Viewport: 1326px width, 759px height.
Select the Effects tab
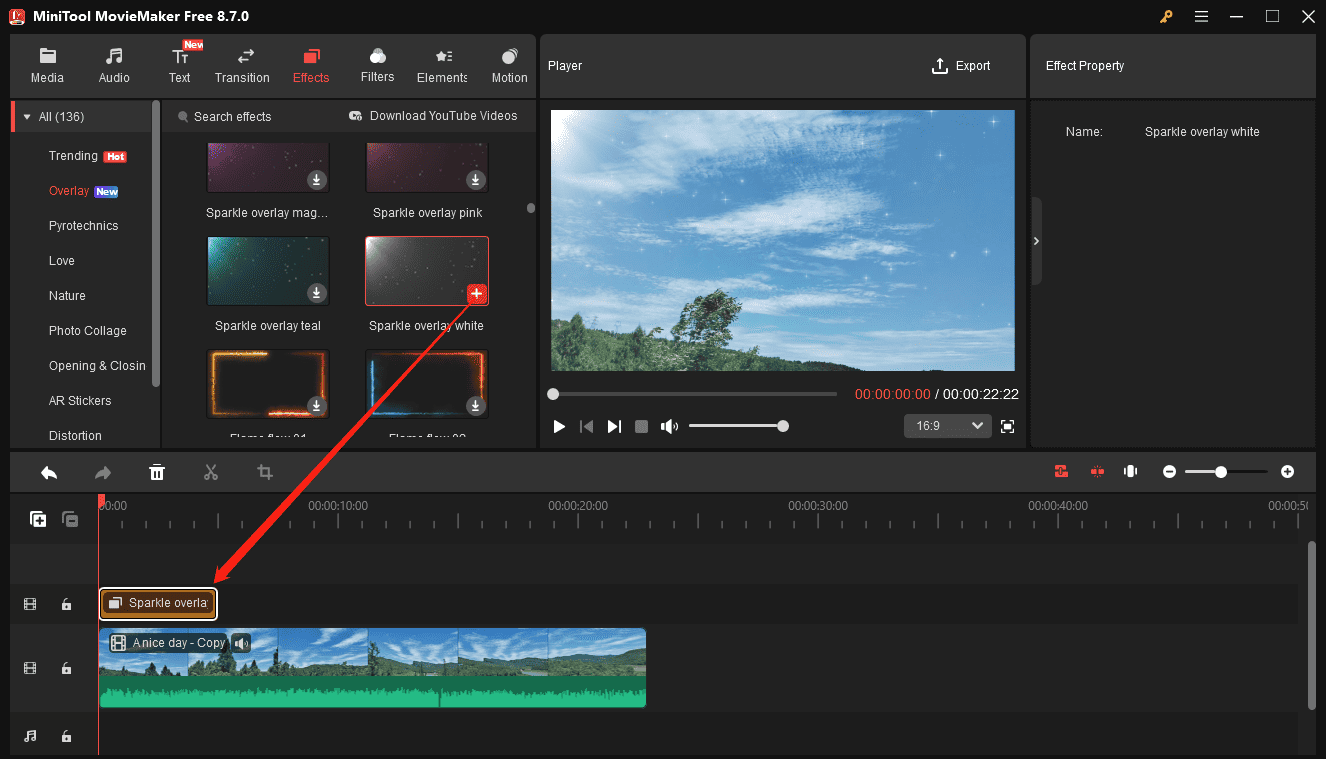(311, 66)
